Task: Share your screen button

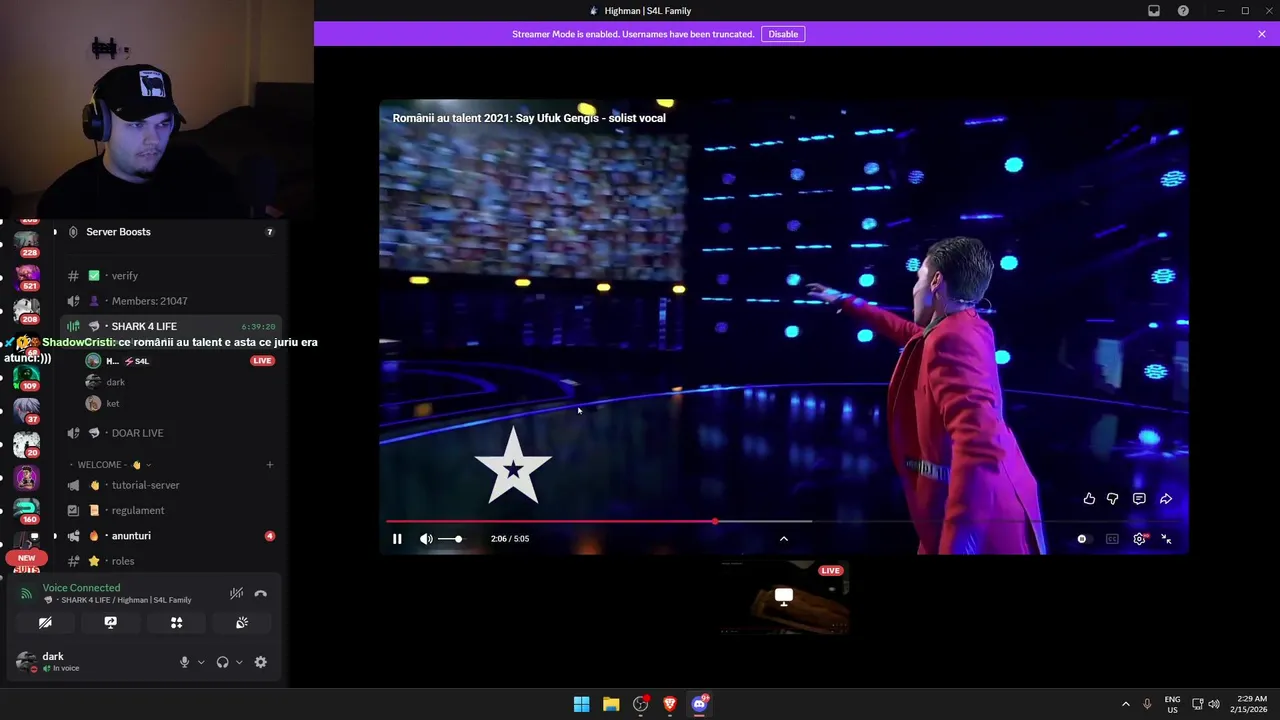Action: pos(111,622)
